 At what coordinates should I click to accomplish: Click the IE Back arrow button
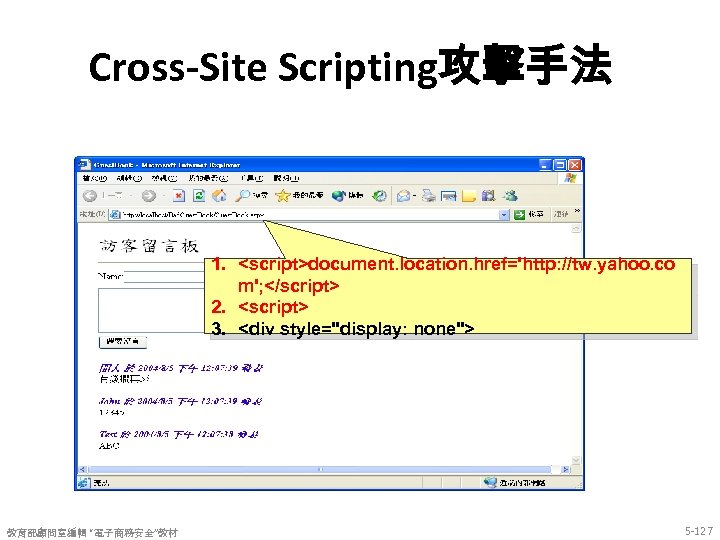tap(90, 196)
